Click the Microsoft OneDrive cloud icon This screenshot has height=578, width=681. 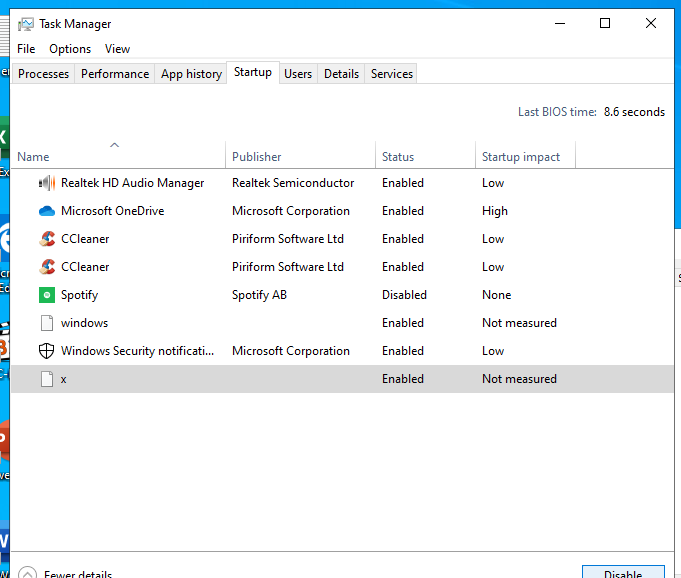[47, 211]
